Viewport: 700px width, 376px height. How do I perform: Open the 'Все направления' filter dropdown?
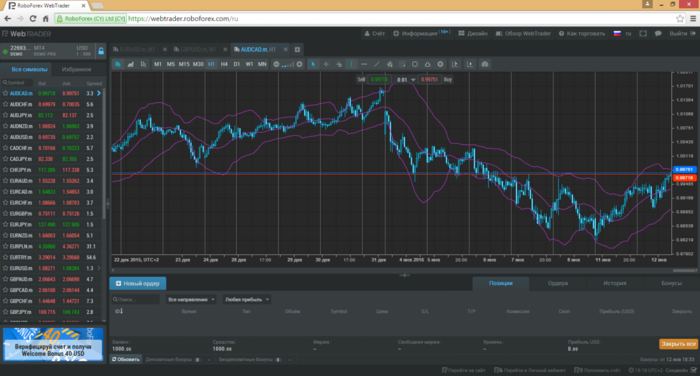click(191, 299)
